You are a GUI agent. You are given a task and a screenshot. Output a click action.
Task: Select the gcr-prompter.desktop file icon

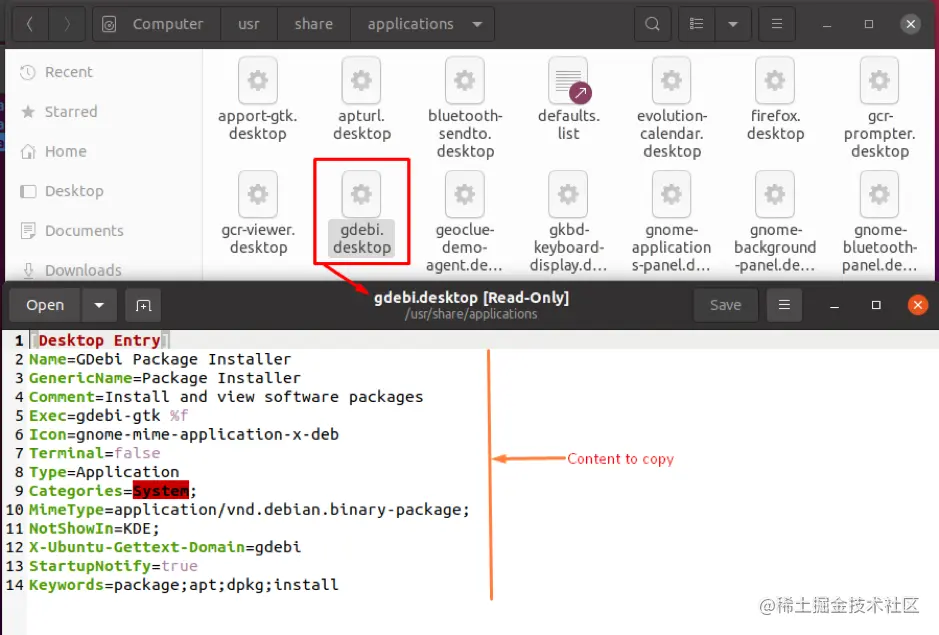[879, 80]
